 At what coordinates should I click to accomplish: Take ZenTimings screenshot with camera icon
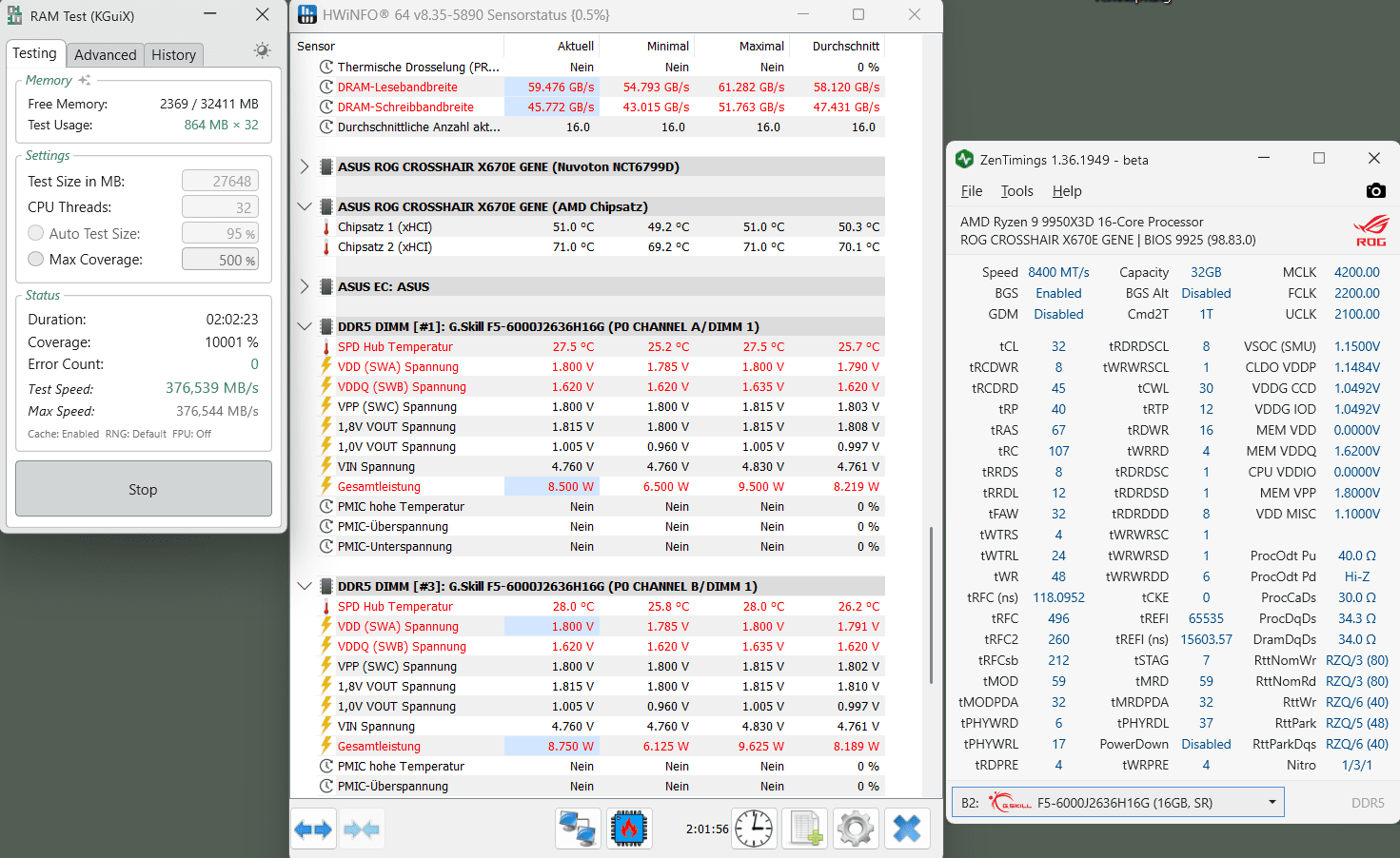[1375, 190]
